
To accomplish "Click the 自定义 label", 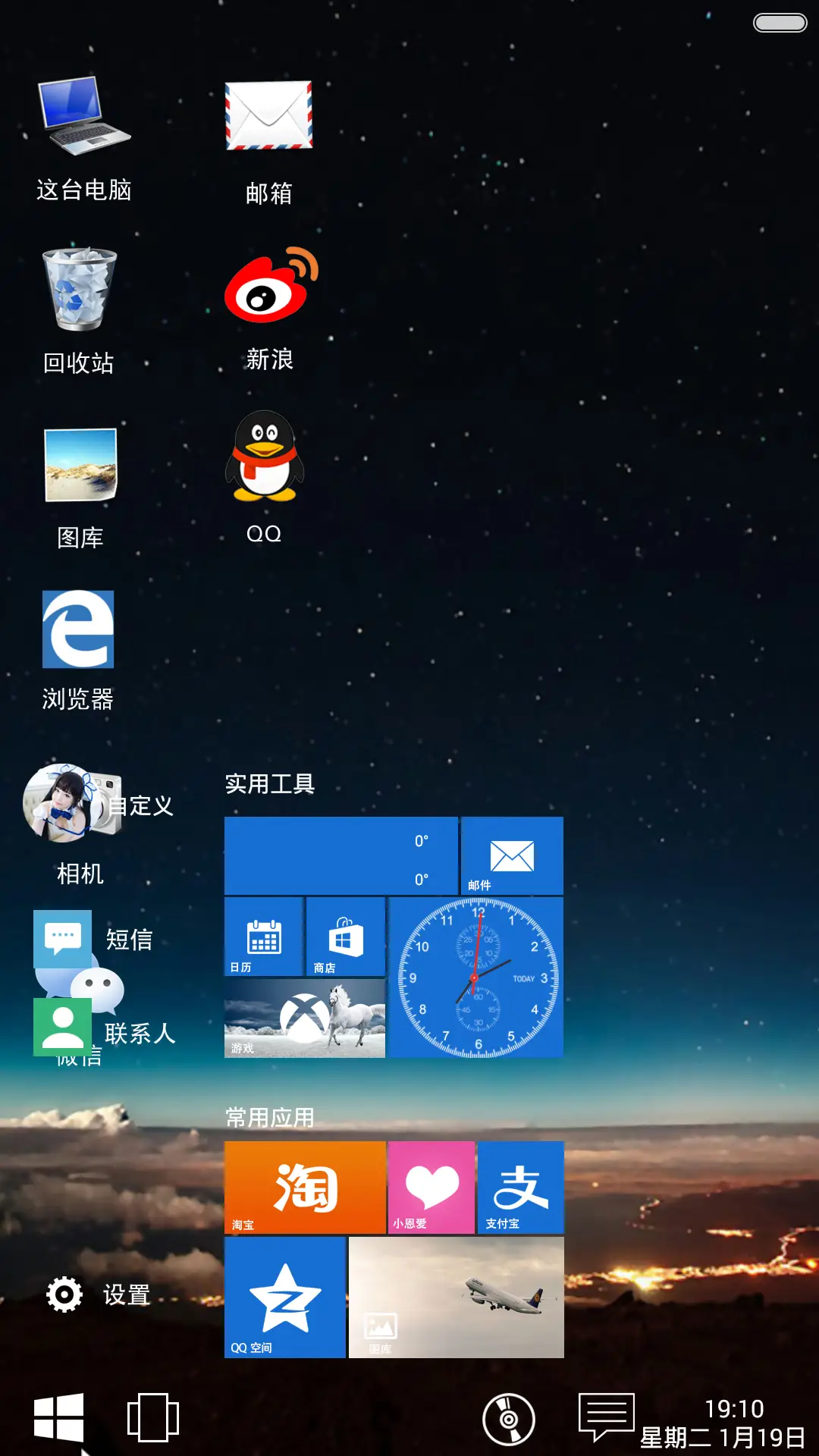I will click(x=141, y=805).
